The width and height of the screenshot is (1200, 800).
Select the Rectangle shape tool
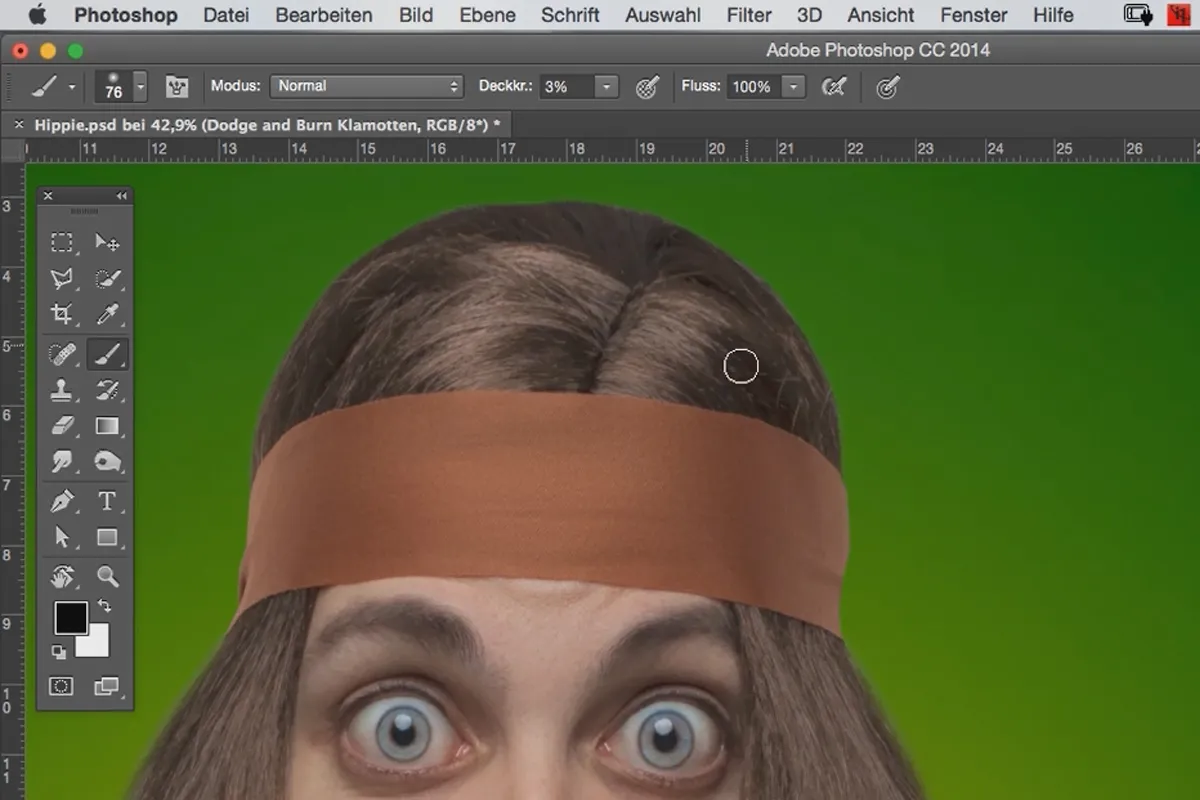pos(107,537)
